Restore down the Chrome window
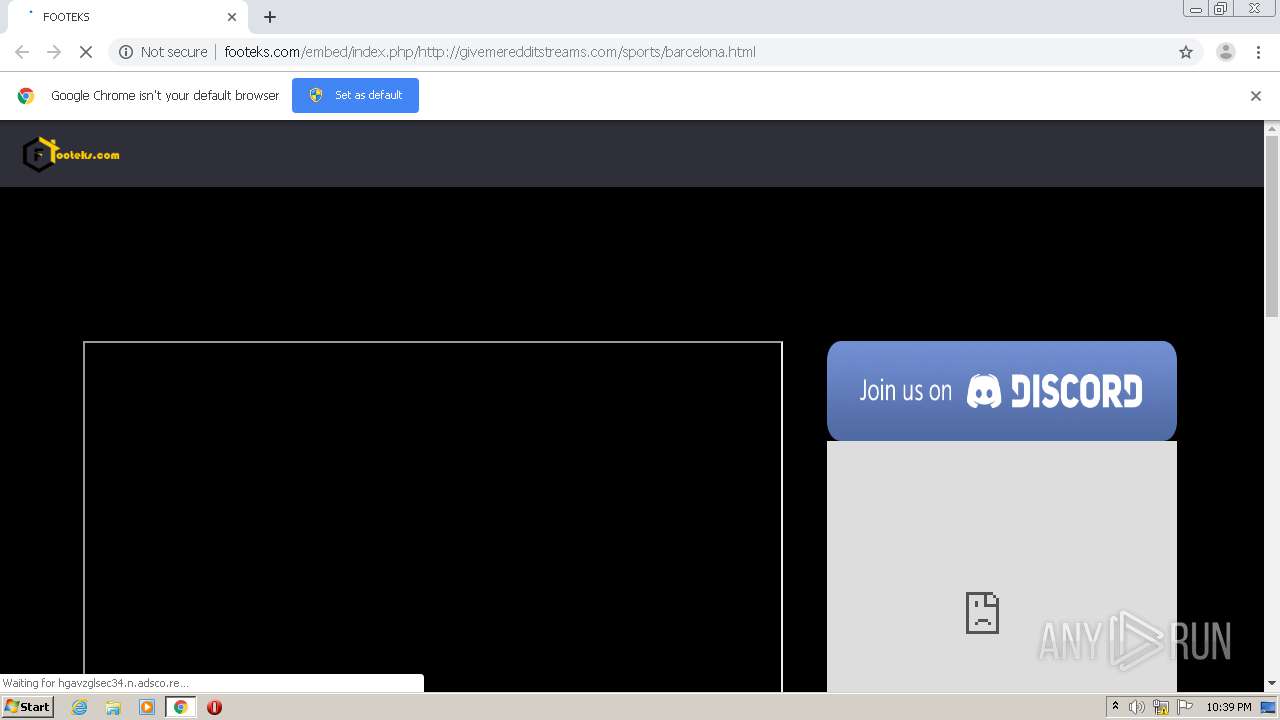 click(1220, 9)
